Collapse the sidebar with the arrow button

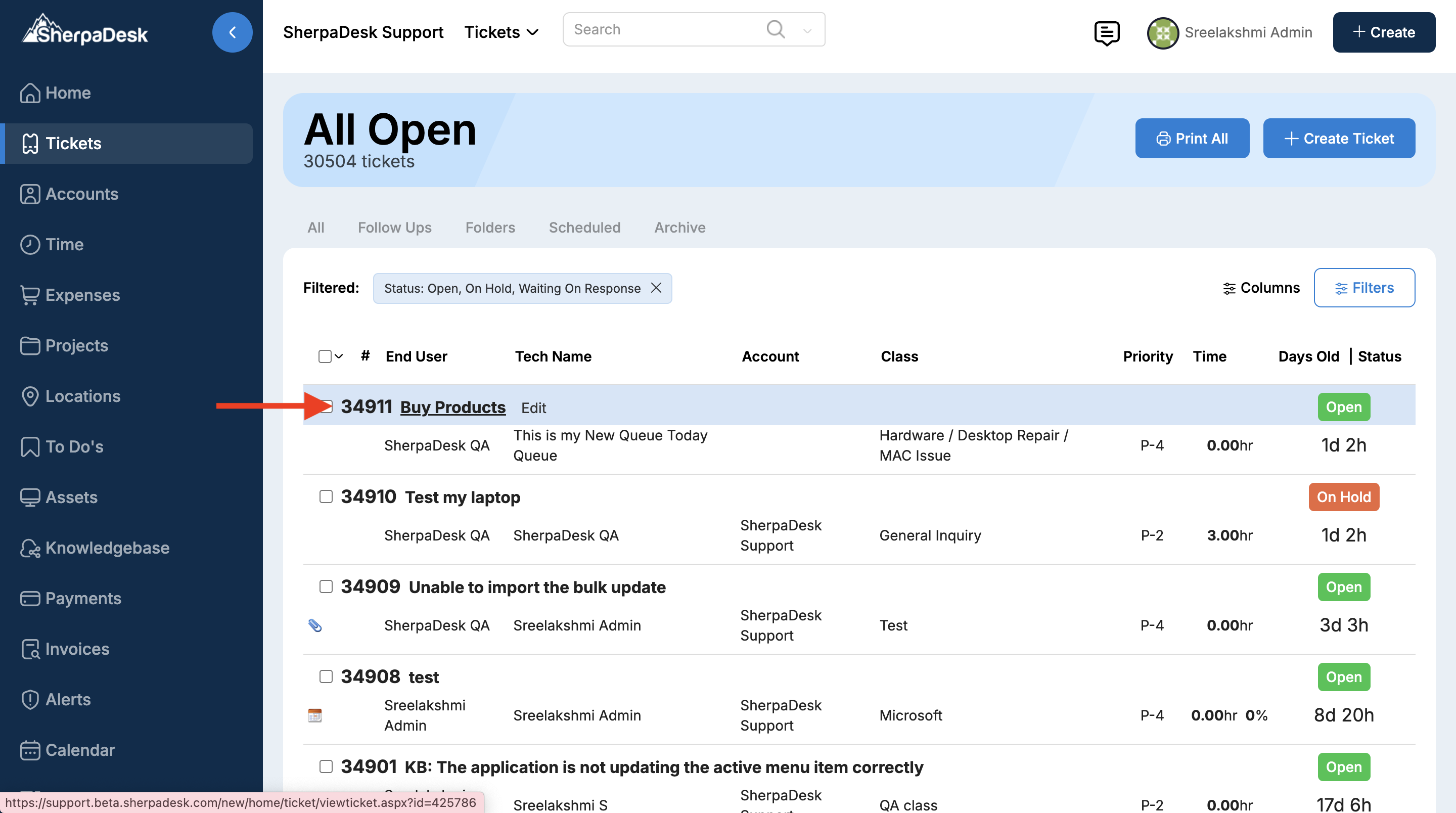[232, 32]
